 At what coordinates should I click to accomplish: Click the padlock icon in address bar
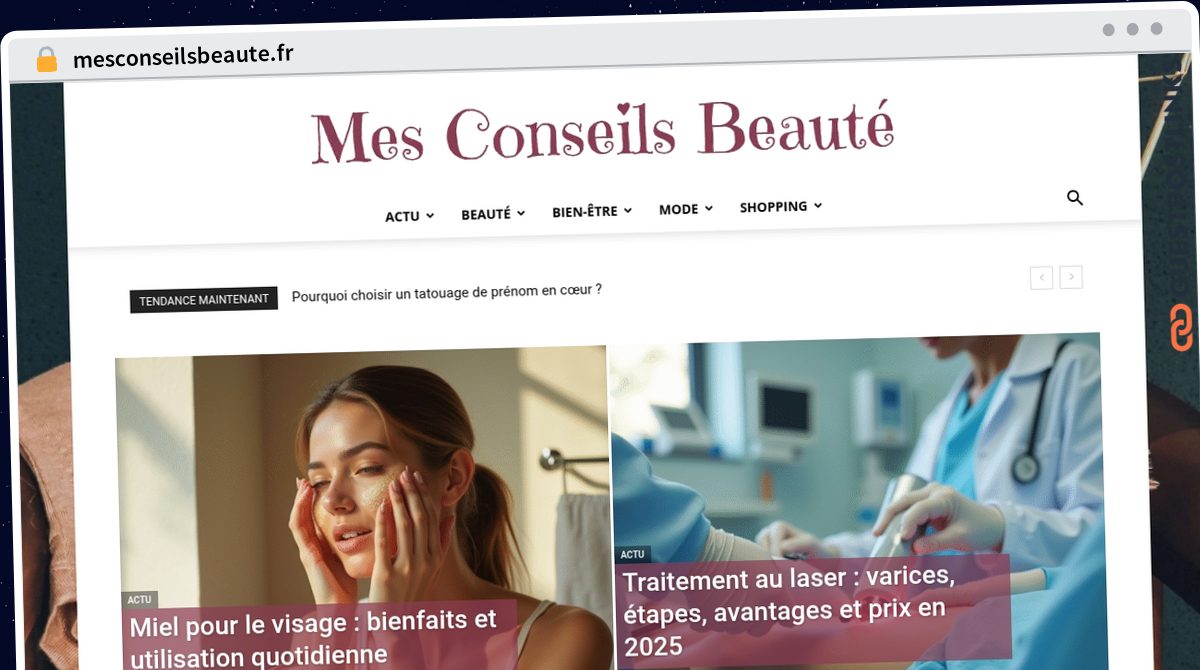click(x=46, y=59)
